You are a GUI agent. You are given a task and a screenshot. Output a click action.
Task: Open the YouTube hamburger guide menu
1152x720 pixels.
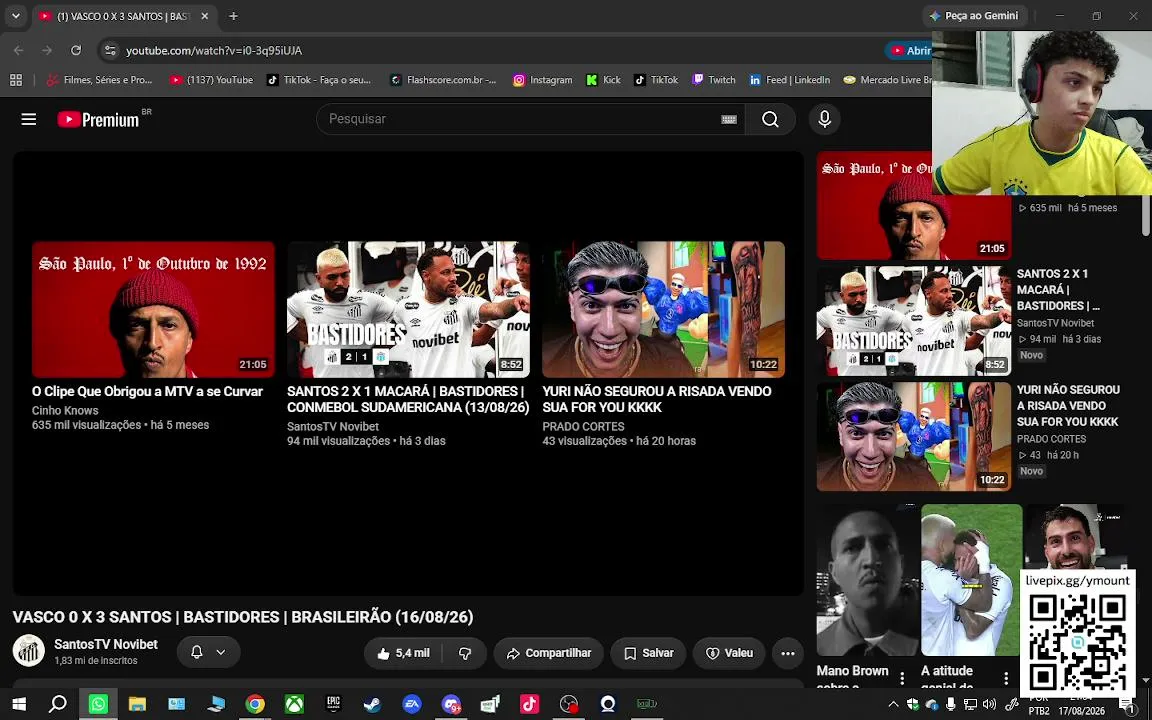click(x=29, y=119)
